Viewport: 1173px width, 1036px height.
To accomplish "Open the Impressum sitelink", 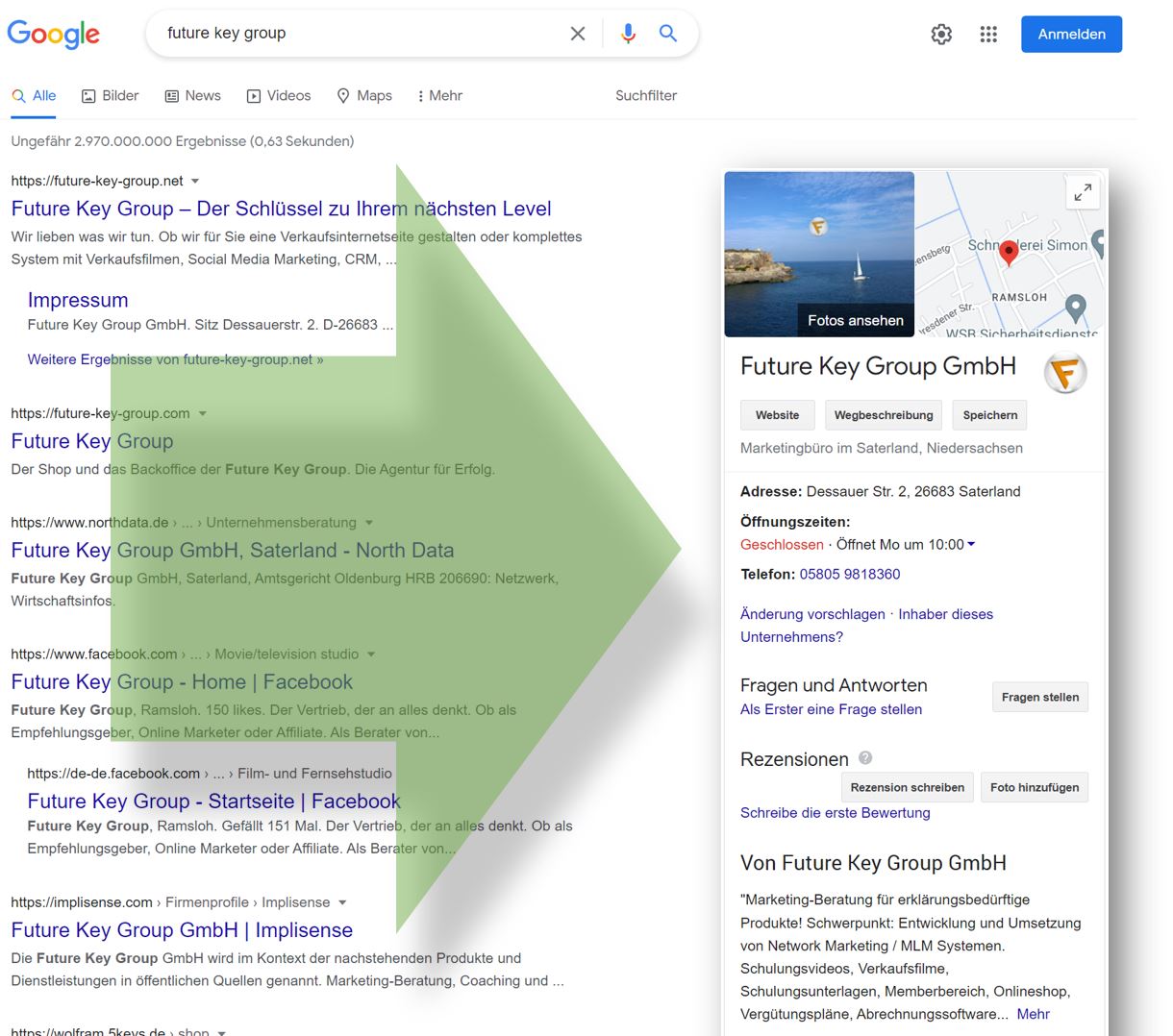I will coord(78,300).
